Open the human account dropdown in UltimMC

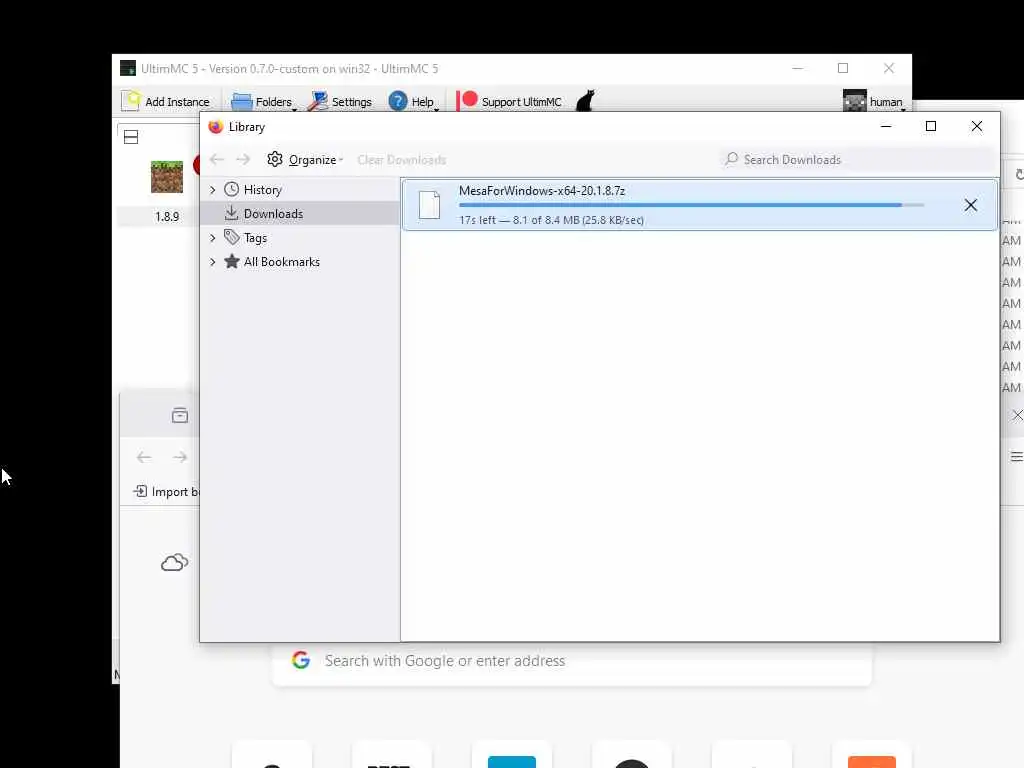874,101
